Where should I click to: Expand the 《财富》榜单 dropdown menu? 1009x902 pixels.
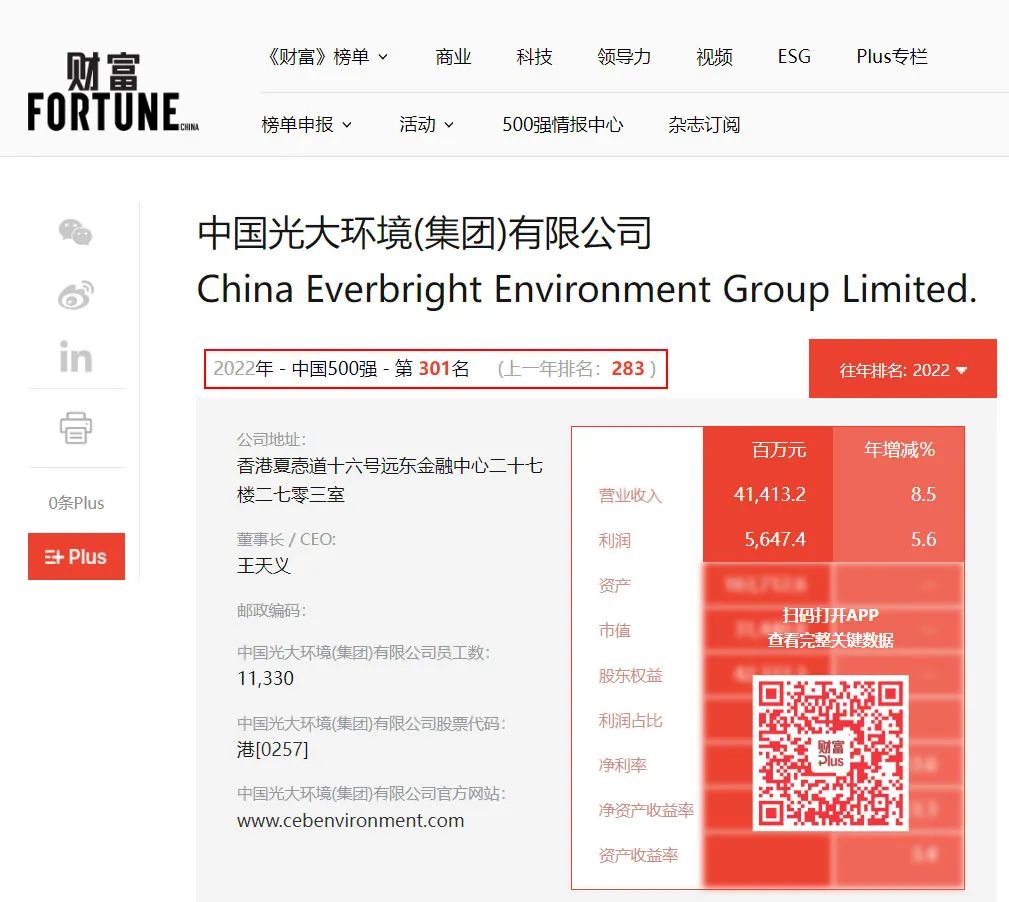(328, 57)
